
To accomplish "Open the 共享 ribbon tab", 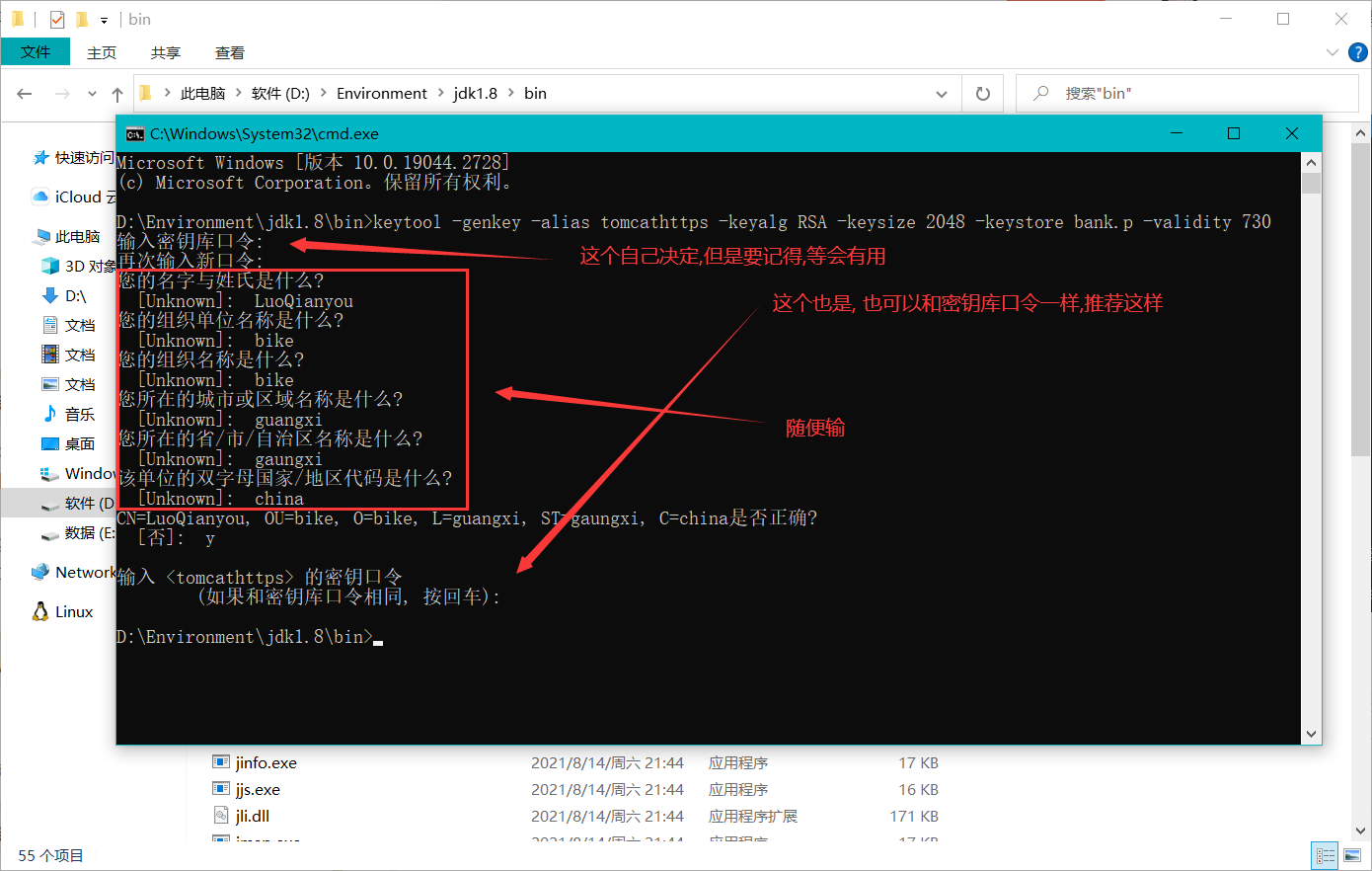I will click(x=166, y=53).
